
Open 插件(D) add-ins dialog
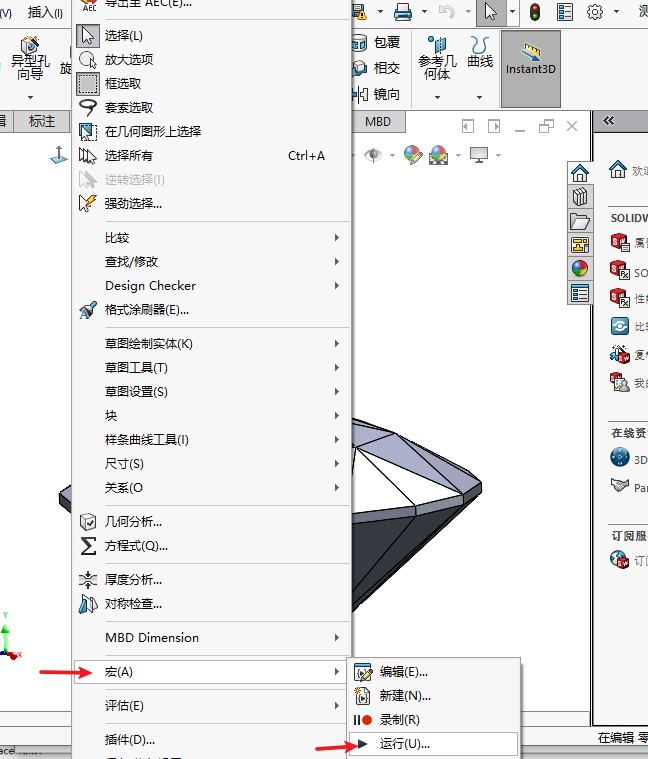click(212, 740)
